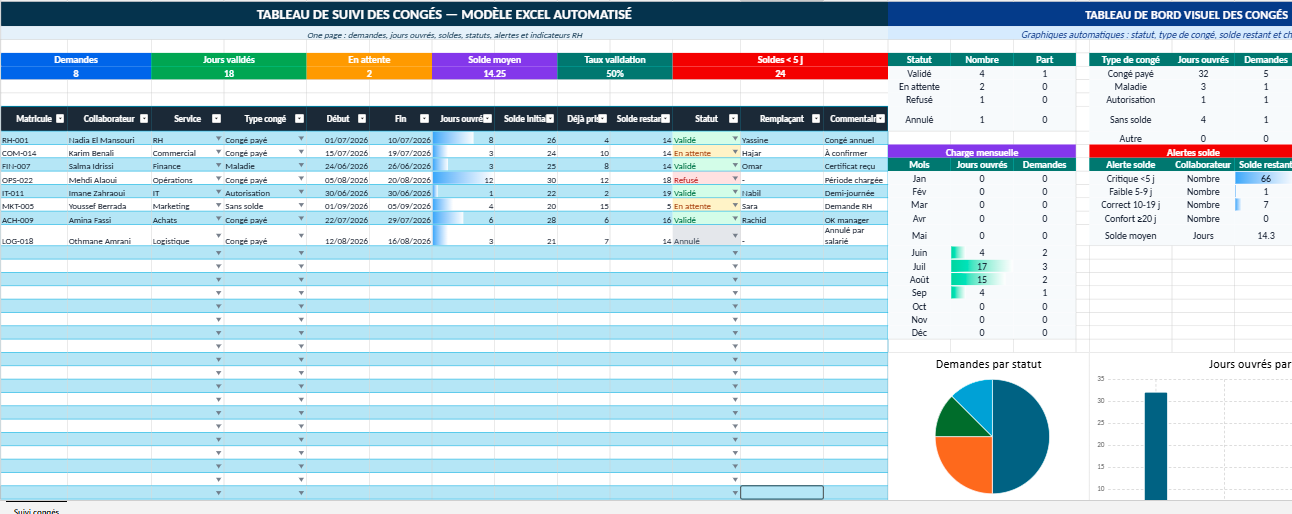Open the Solde initial column filter button
The height and width of the screenshot is (514, 1292).
[x=551, y=118]
